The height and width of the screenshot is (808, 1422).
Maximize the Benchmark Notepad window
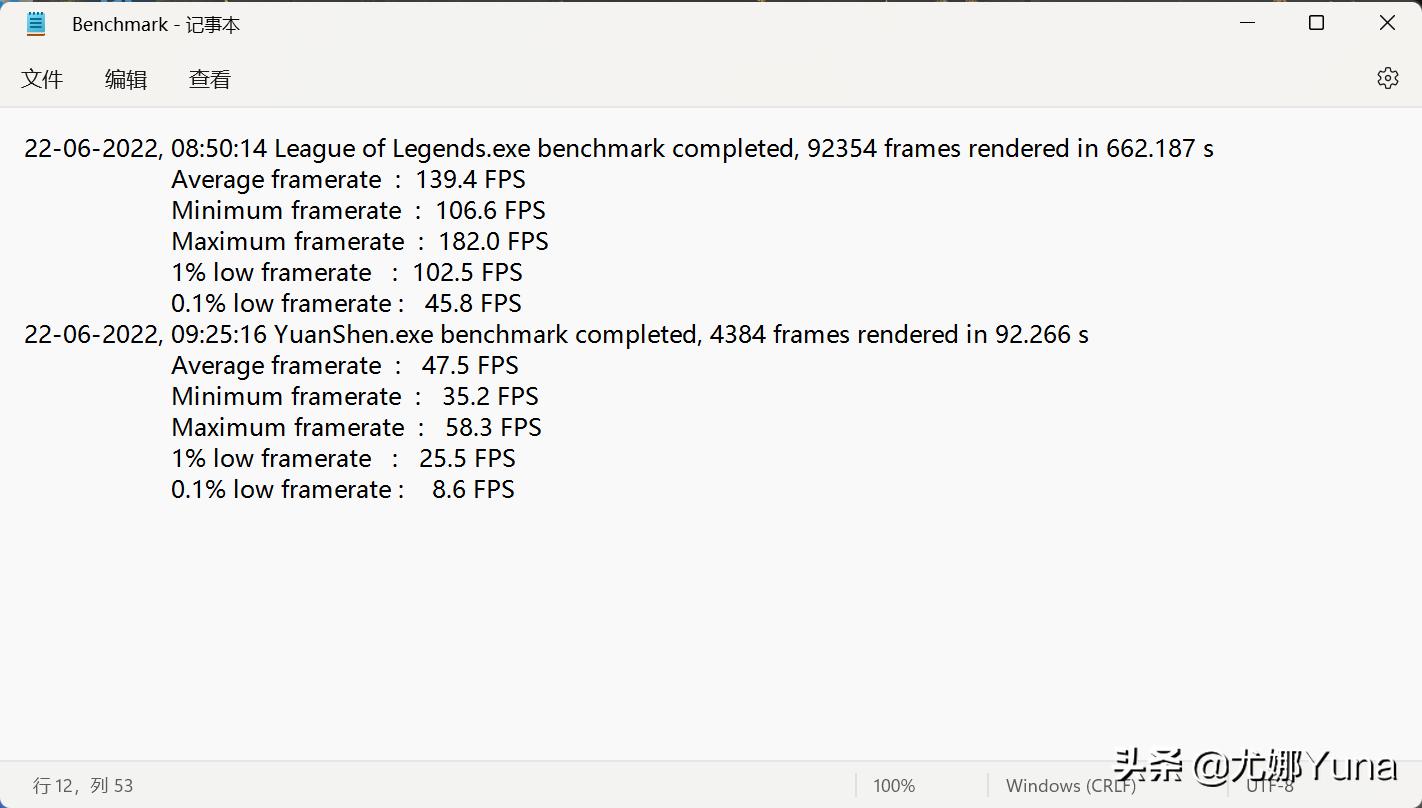(x=1316, y=23)
